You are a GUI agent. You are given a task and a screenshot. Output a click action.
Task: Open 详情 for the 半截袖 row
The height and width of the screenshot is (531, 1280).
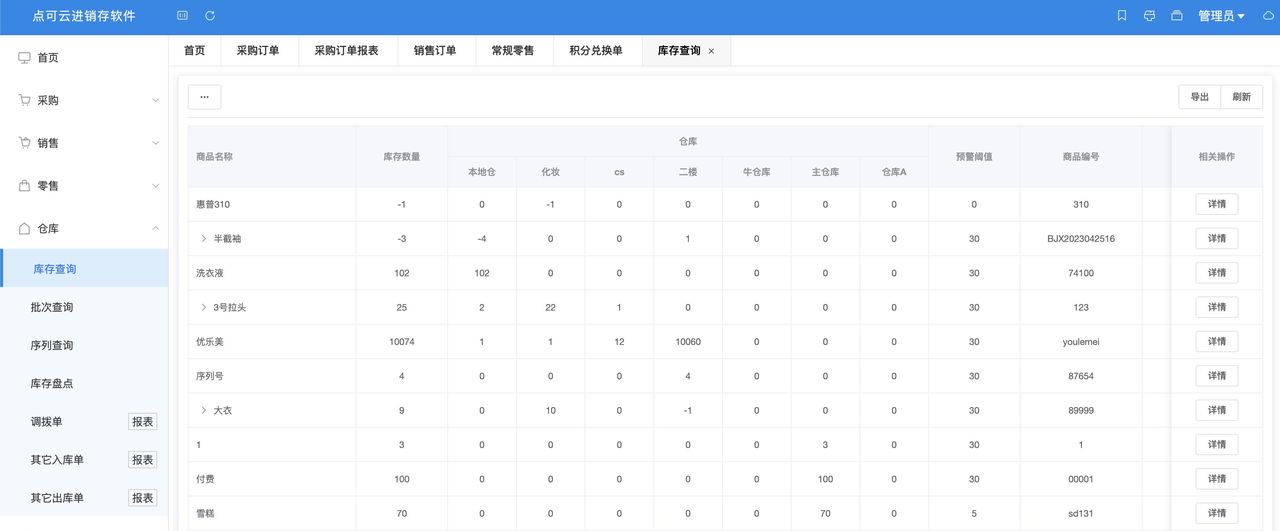point(1217,238)
